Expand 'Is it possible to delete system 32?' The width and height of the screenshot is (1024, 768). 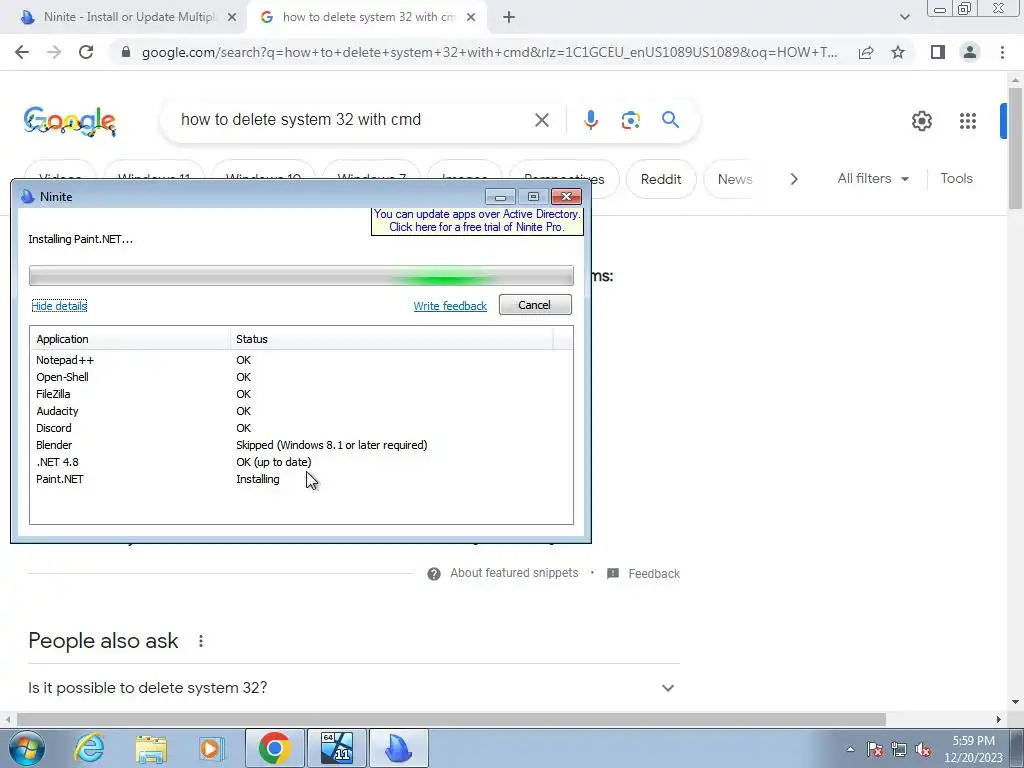pyautogui.click(x=354, y=688)
